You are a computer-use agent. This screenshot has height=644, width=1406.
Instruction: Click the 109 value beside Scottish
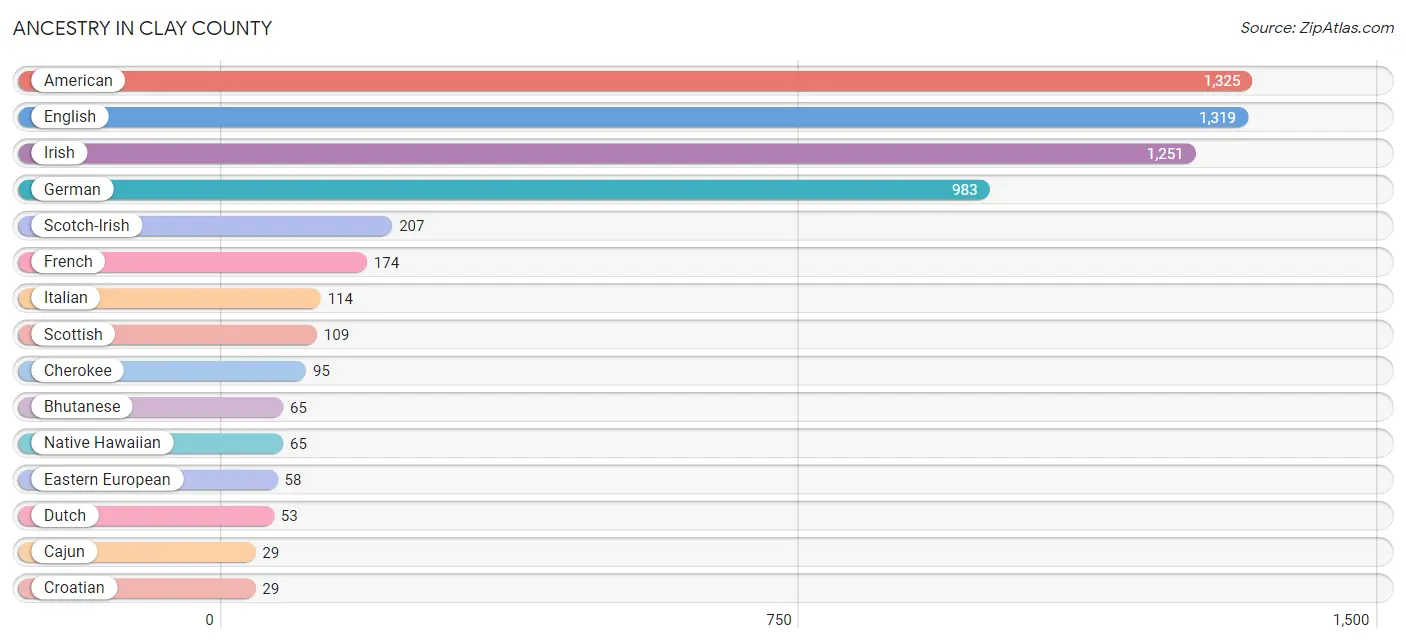click(336, 335)
